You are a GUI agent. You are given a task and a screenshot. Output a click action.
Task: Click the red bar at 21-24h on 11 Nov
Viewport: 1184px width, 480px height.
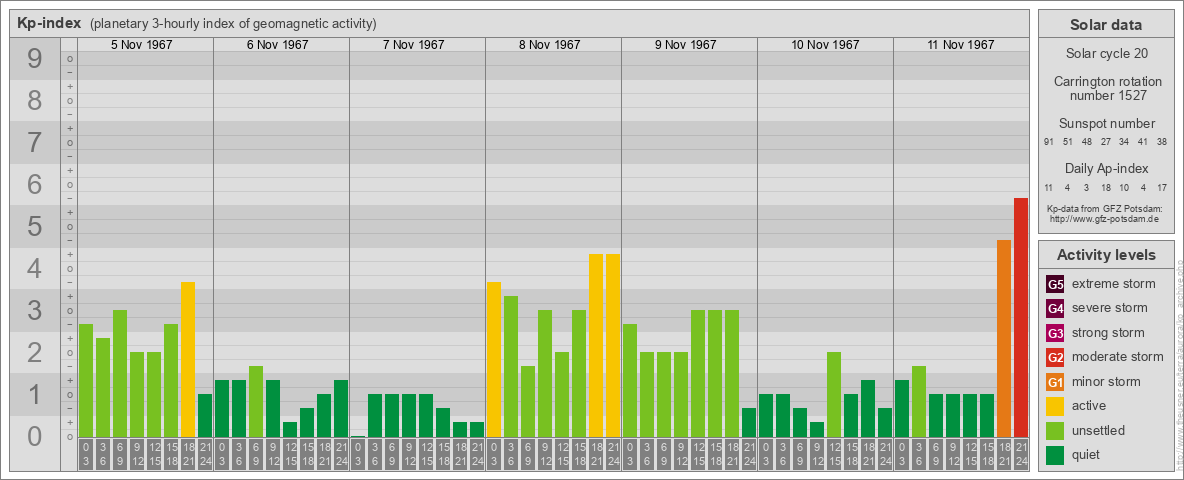click(x=1021, y=317)
